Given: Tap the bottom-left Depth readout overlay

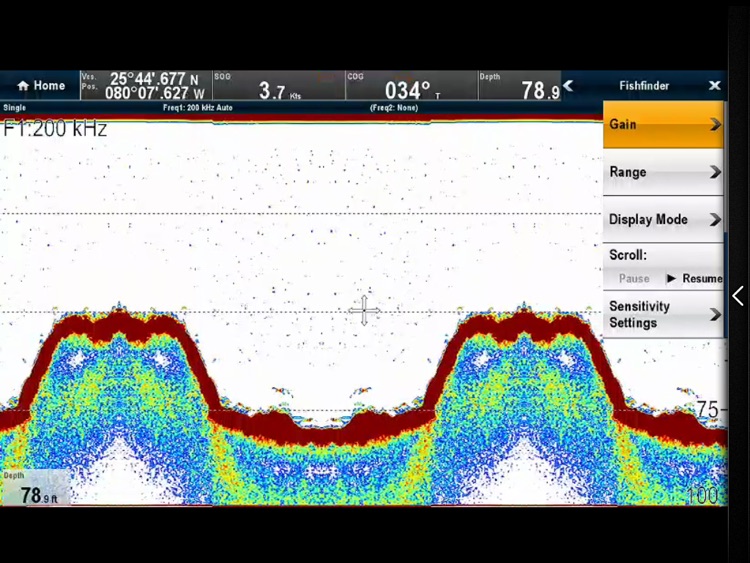Looking at the screenshot, I should coord(36,489).
